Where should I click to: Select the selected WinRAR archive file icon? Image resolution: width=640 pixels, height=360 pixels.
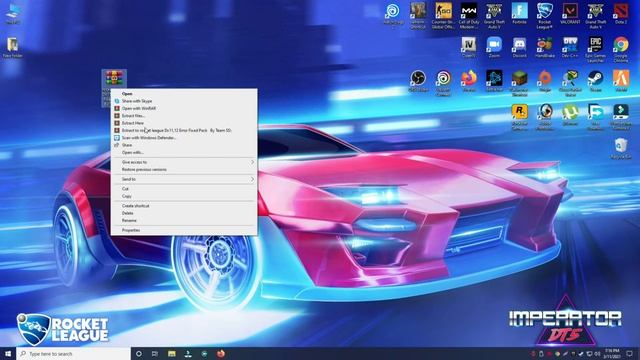point(114,79)
